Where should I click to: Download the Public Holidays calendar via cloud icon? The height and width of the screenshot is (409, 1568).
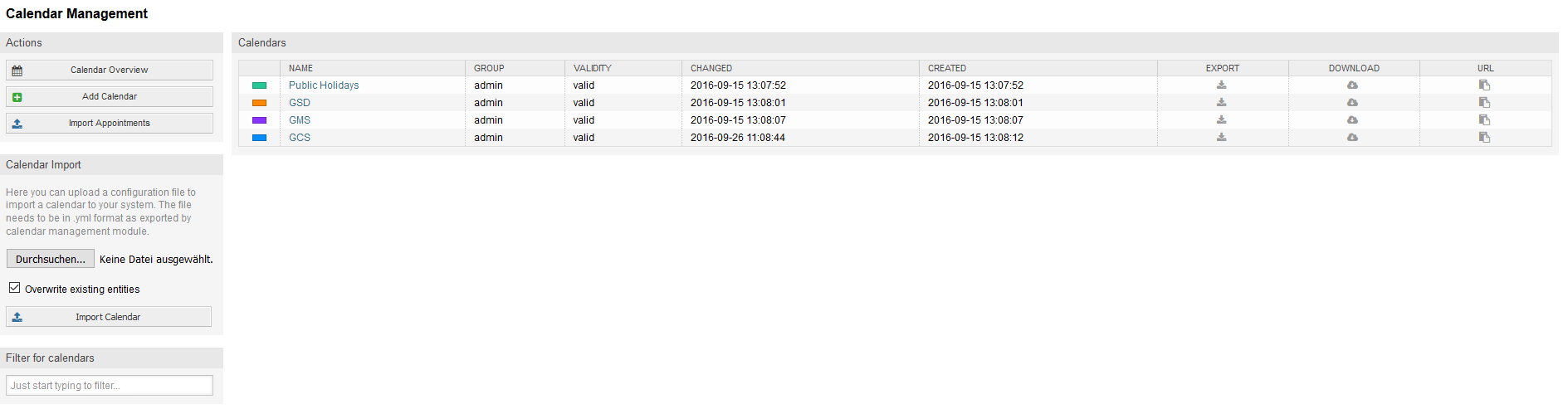(1352, 85)
